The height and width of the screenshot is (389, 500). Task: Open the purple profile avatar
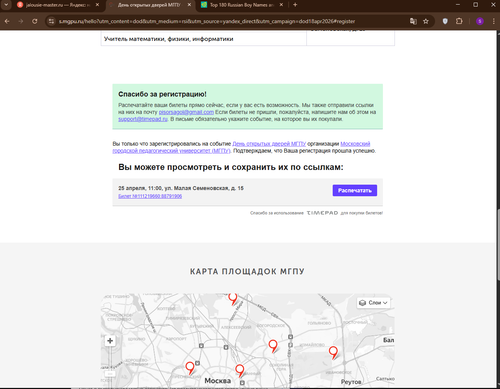tap(480, 21)
